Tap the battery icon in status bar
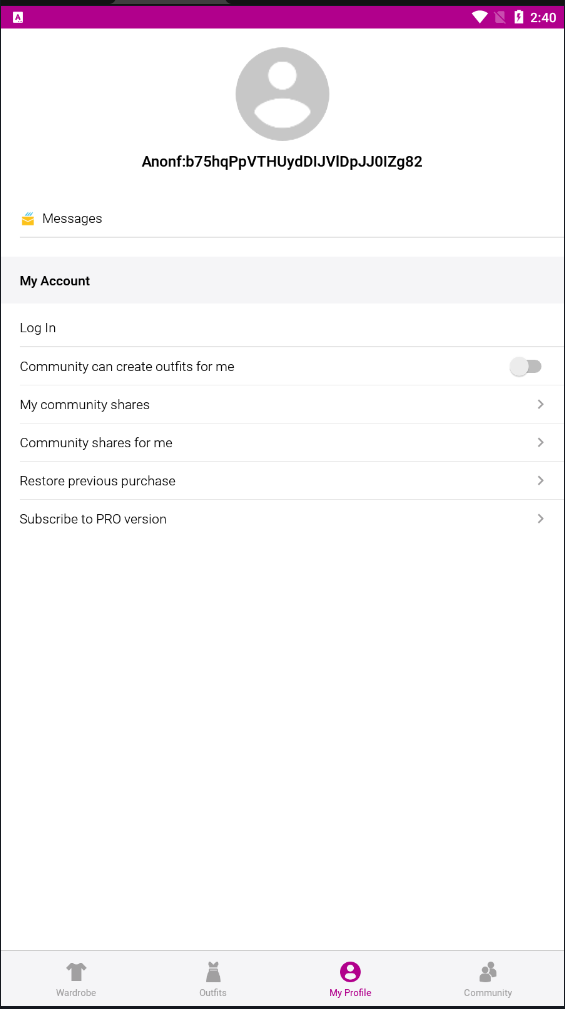 click(x=519, y=17)
